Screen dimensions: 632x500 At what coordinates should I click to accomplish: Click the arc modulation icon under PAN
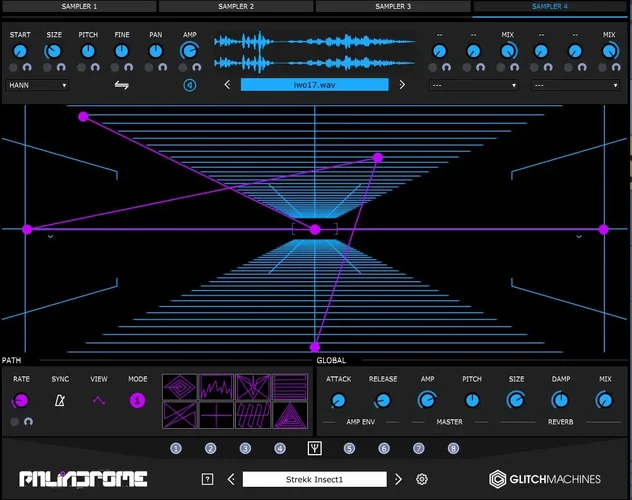click(x=162, y=67)
